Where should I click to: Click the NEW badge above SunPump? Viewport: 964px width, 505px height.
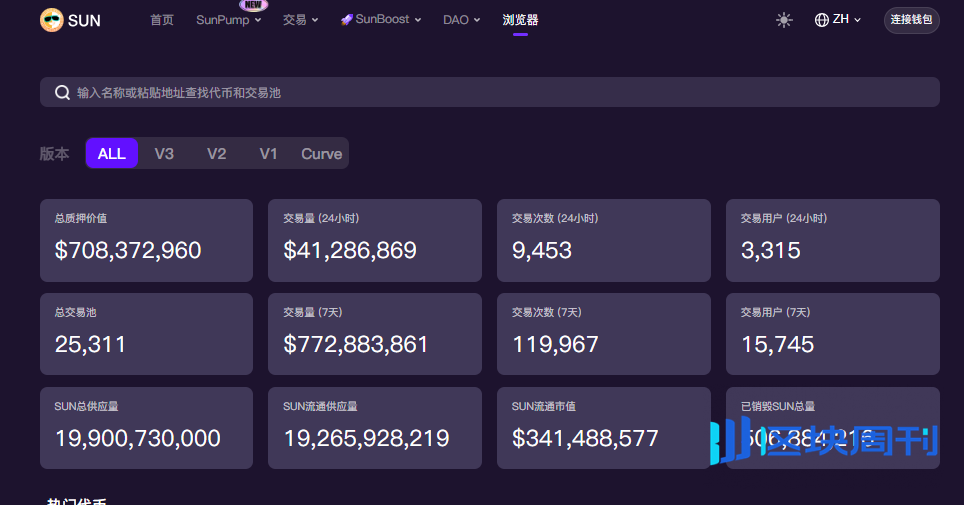coord(253,5)
